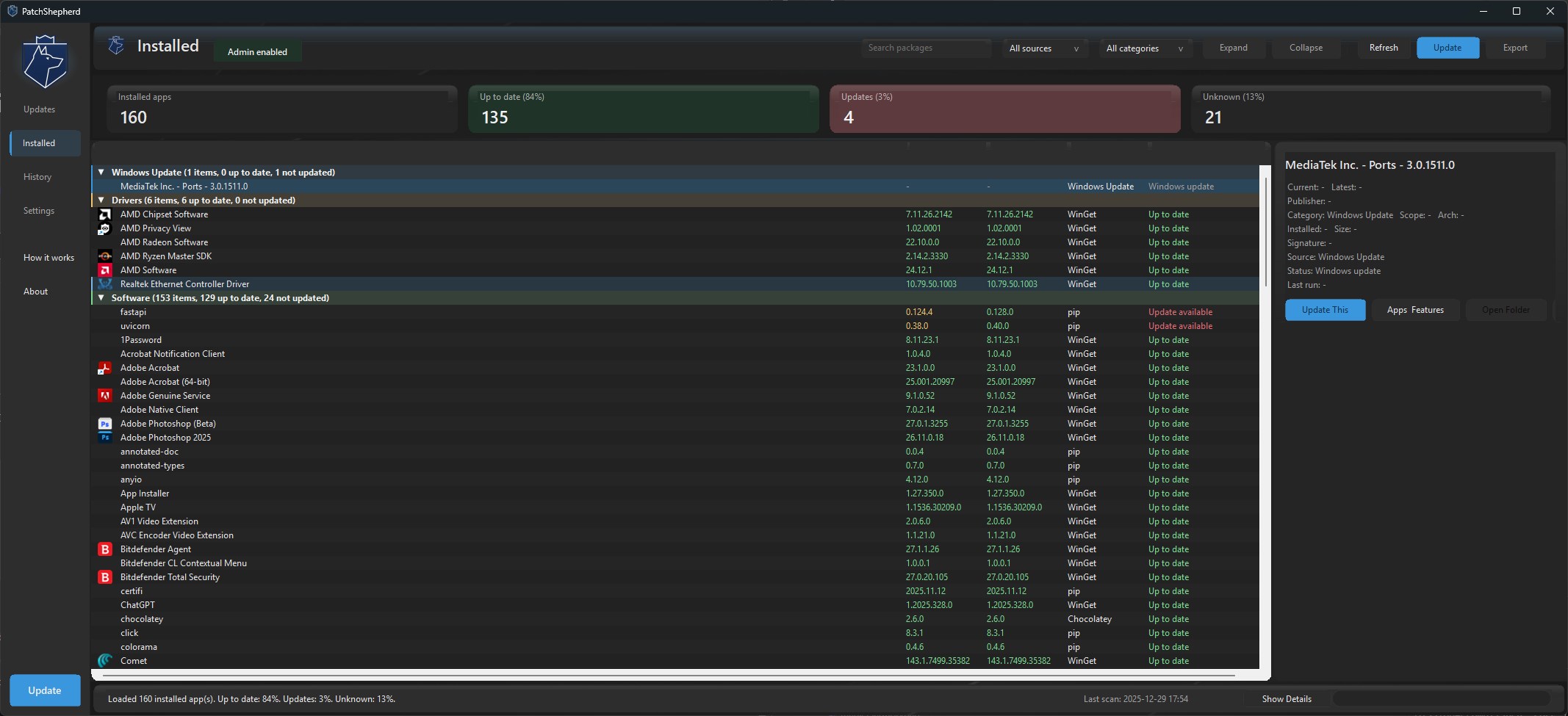Click the Export button

(x=1515, y=47)
